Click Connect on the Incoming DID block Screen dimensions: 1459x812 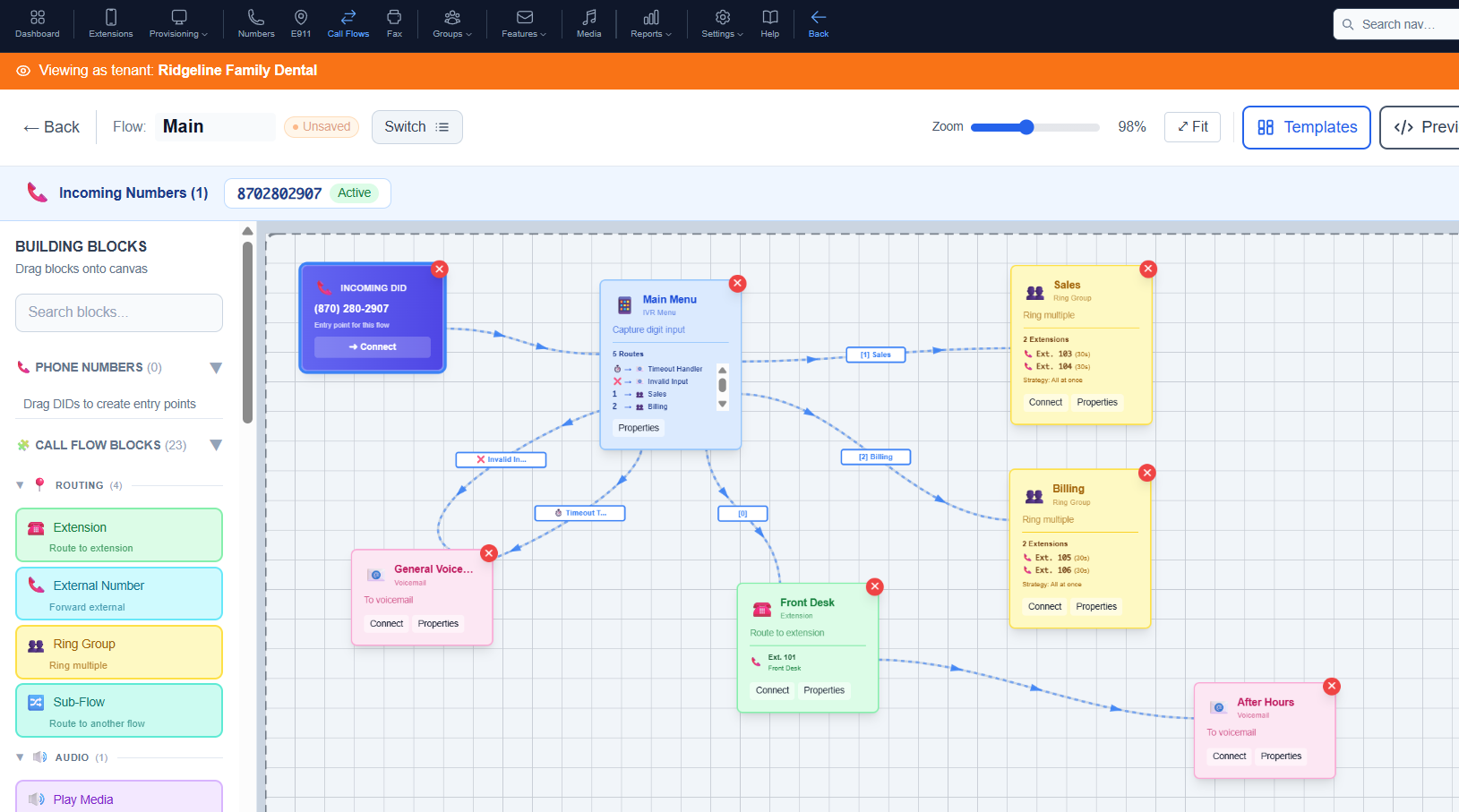373,346
